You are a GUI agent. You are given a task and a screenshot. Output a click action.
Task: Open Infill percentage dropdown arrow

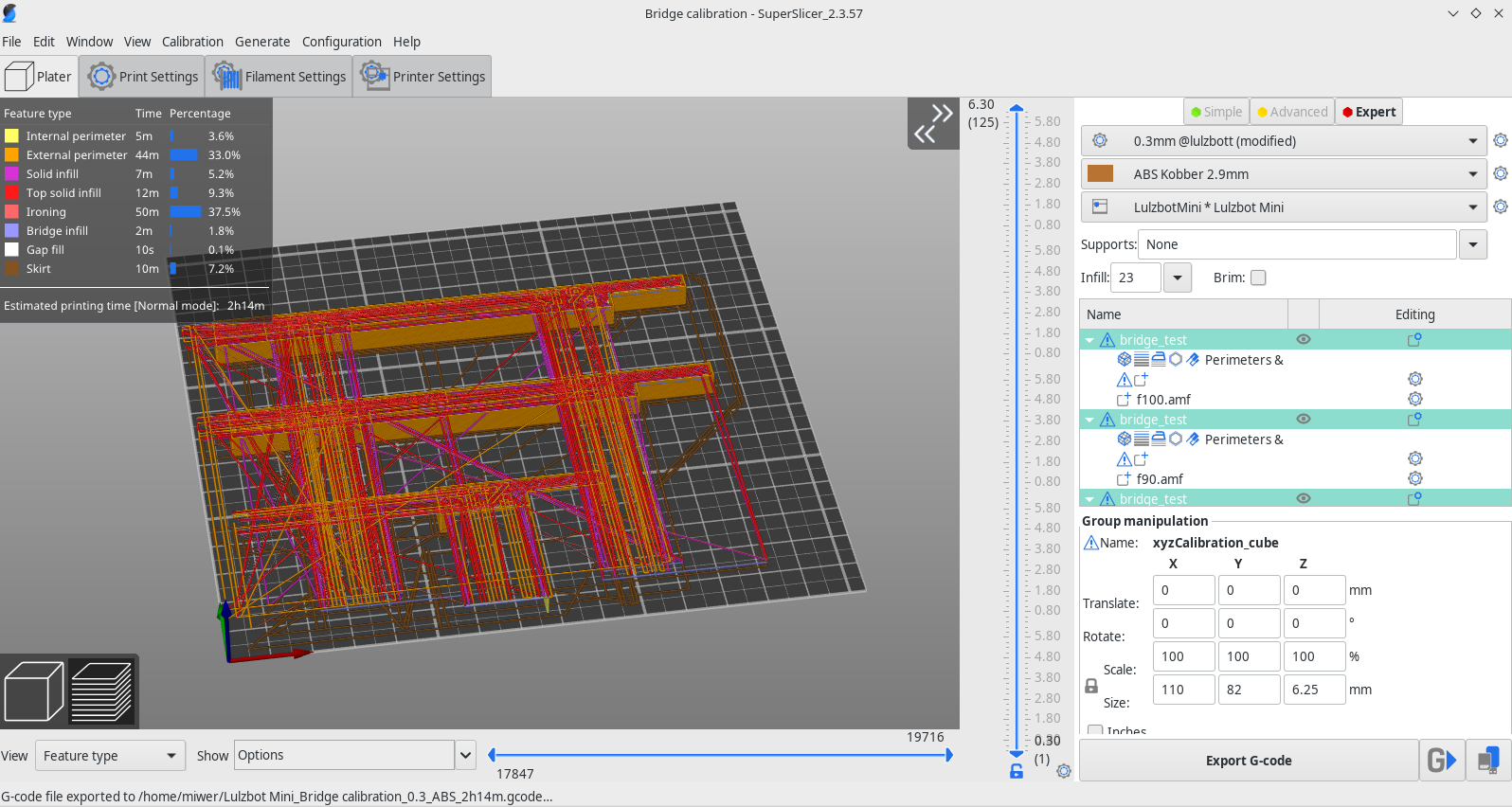tap(1177, 278)
